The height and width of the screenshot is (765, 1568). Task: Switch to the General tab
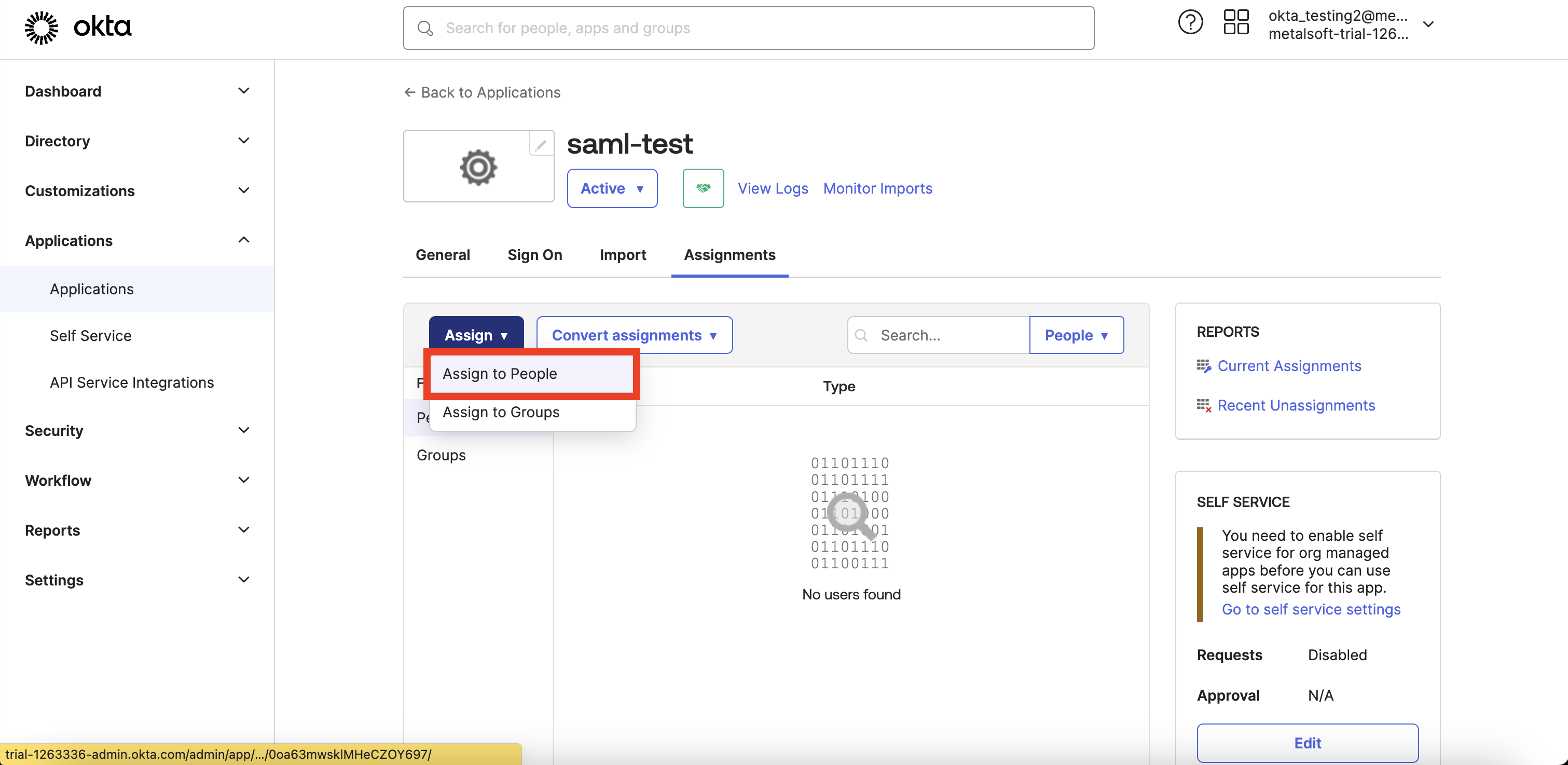[x=443, y=255]
